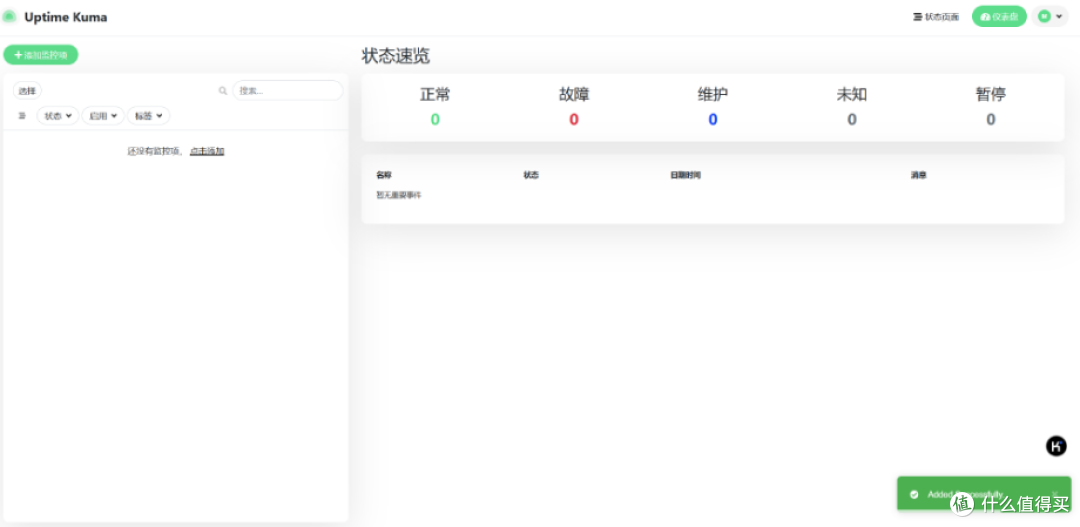Open the user profile avatar dropdown
Screen dimensions: 1080x527
1050,17
